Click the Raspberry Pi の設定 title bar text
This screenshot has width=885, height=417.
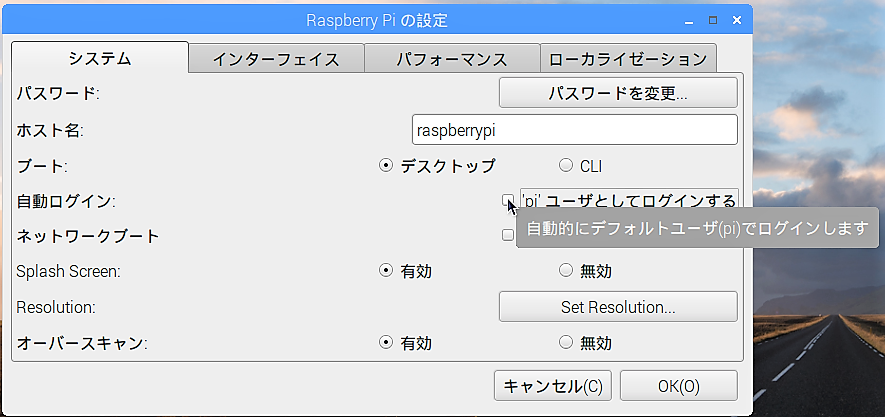[376, 21]
